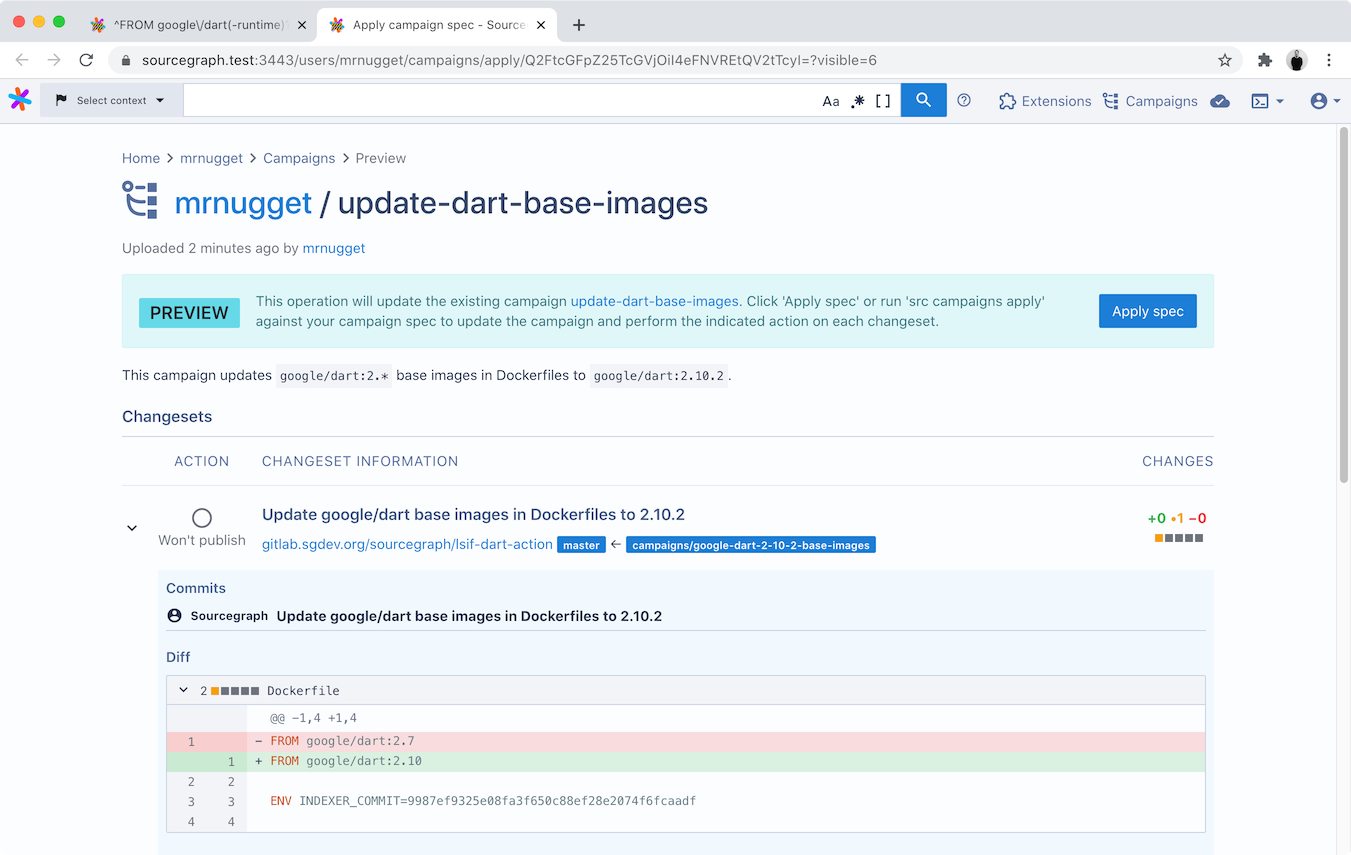Switch to the ^FROM google/dart browser tab
This screenshot has height=855, width=1351.
point(197,25)
